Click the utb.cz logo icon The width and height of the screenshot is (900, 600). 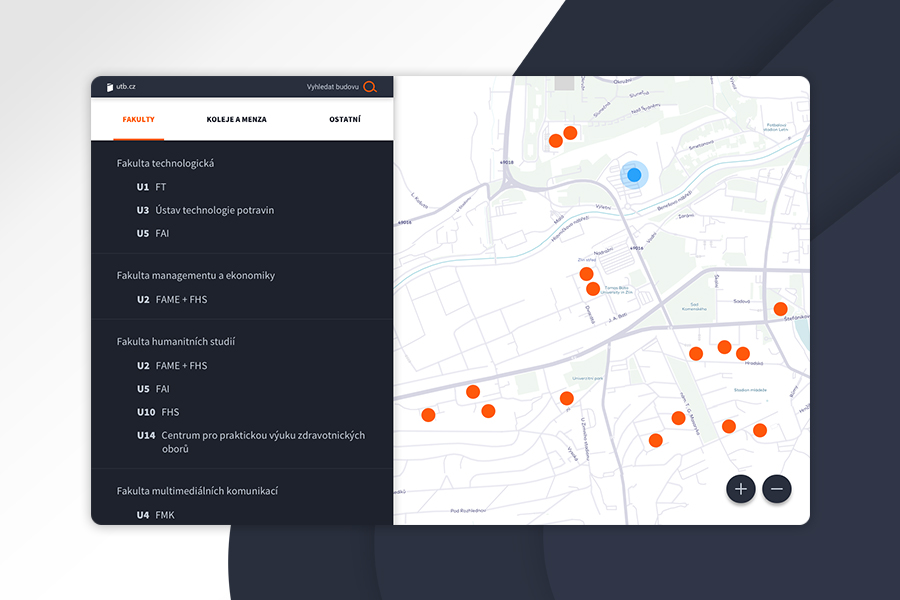[x=110, y=87]
